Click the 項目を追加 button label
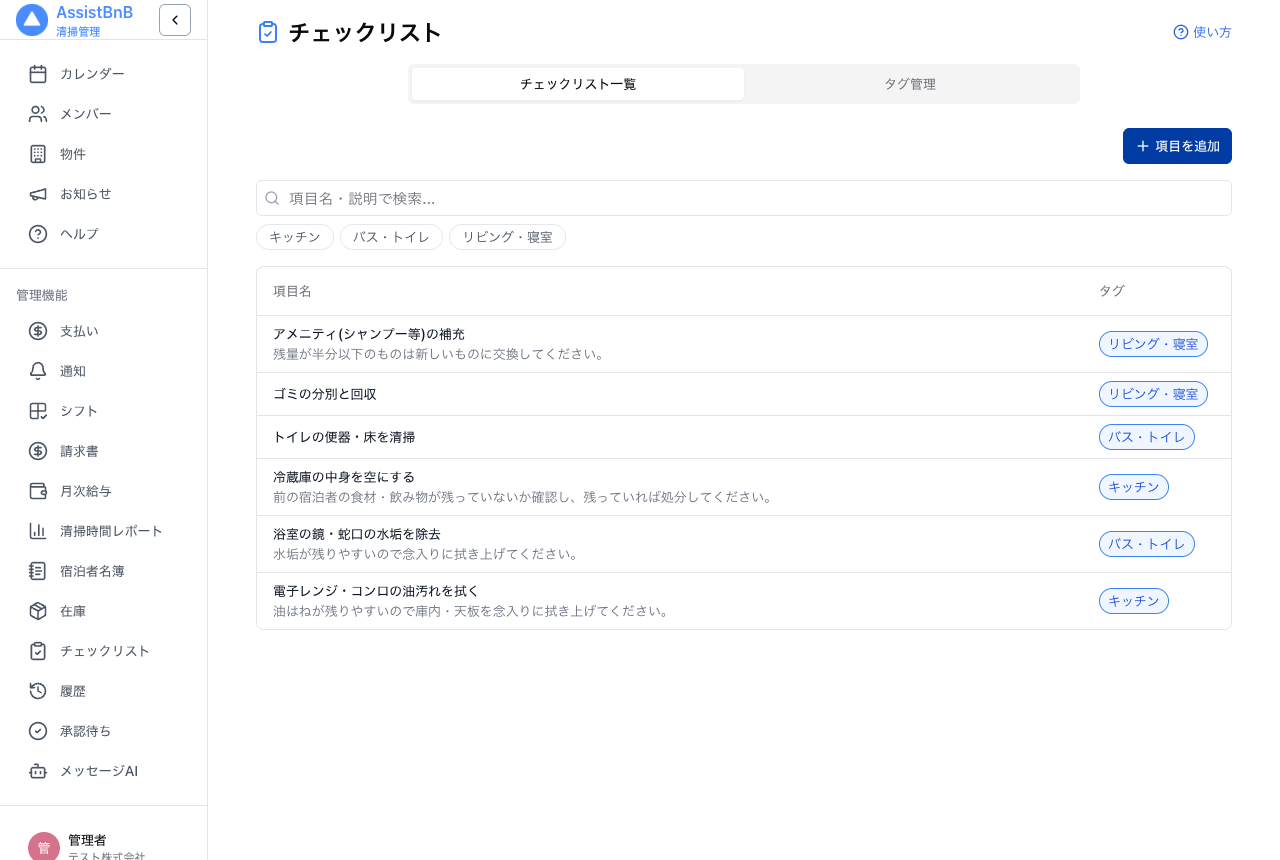 click(x=1188, y=146)
